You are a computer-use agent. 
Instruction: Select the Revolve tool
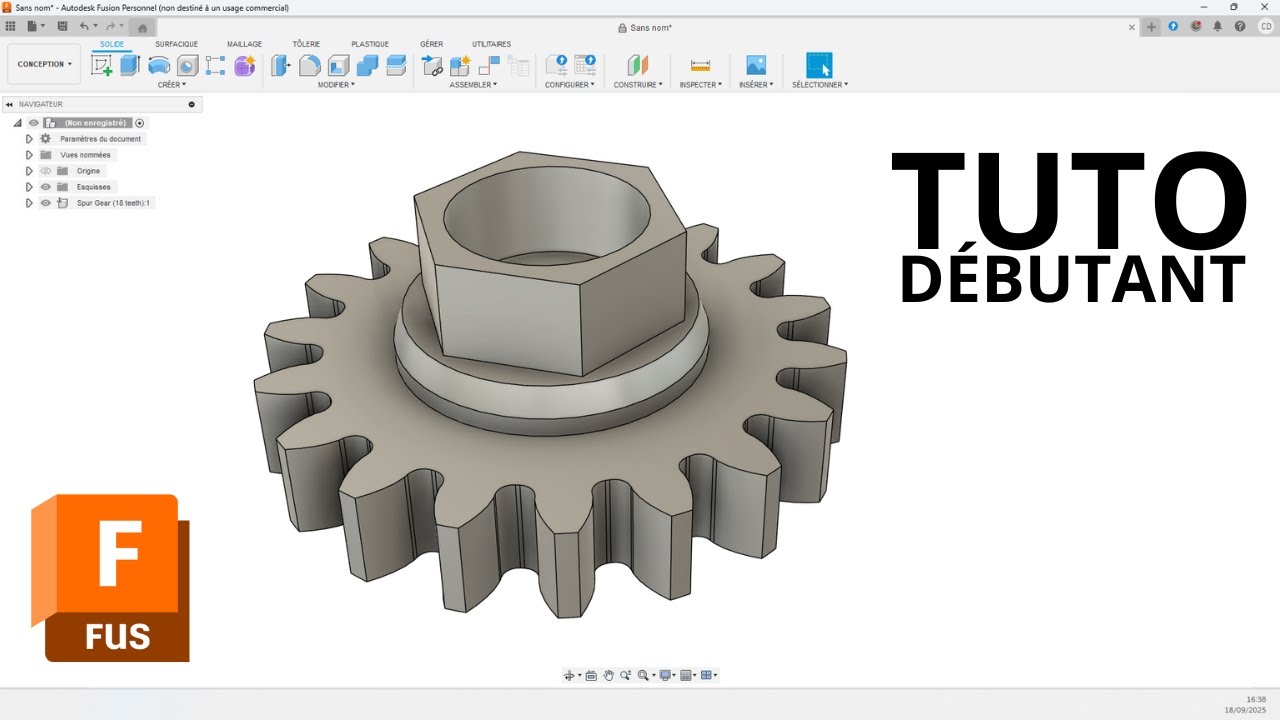point(159,66)
